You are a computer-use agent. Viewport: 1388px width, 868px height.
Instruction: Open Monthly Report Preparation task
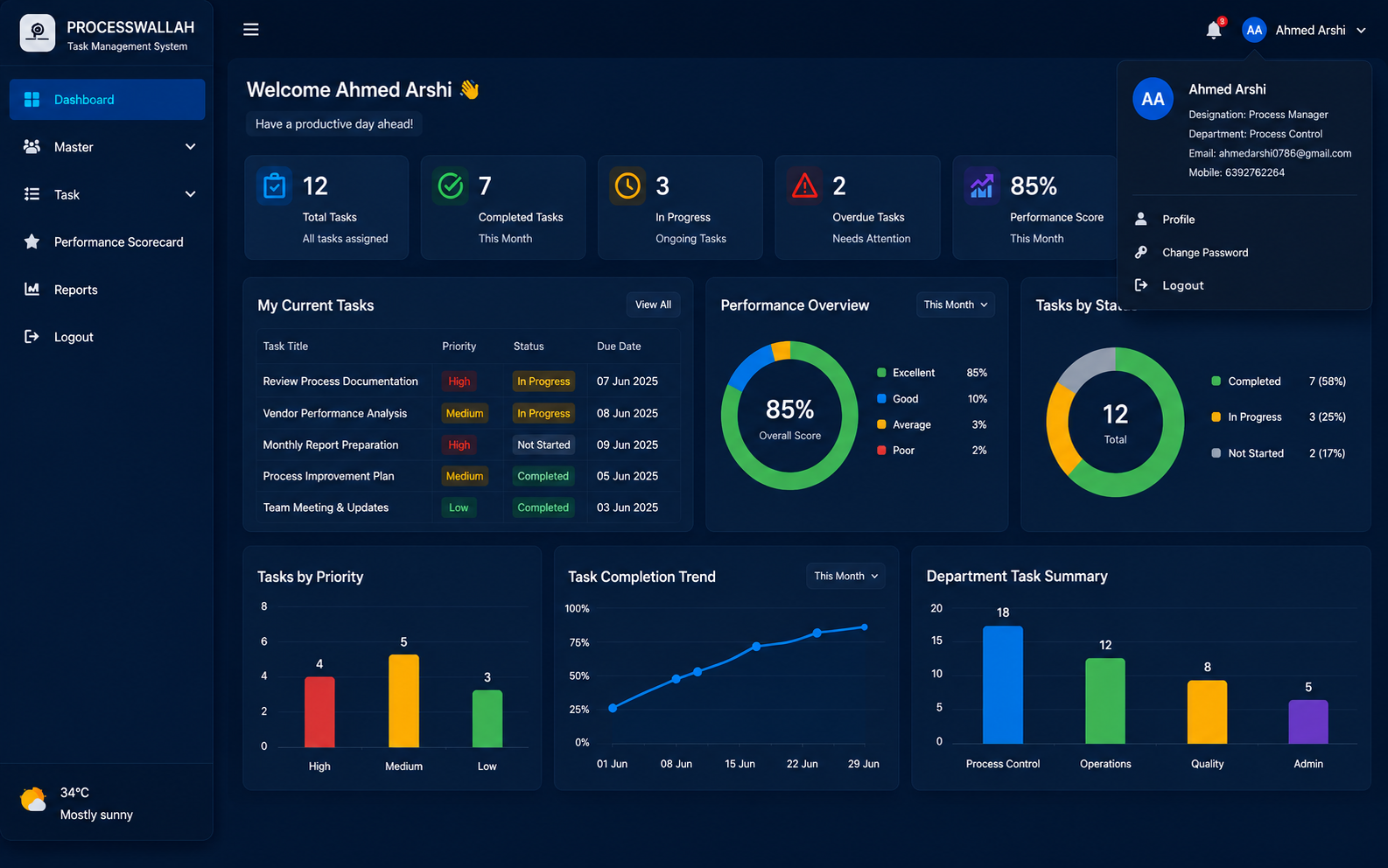331,444
